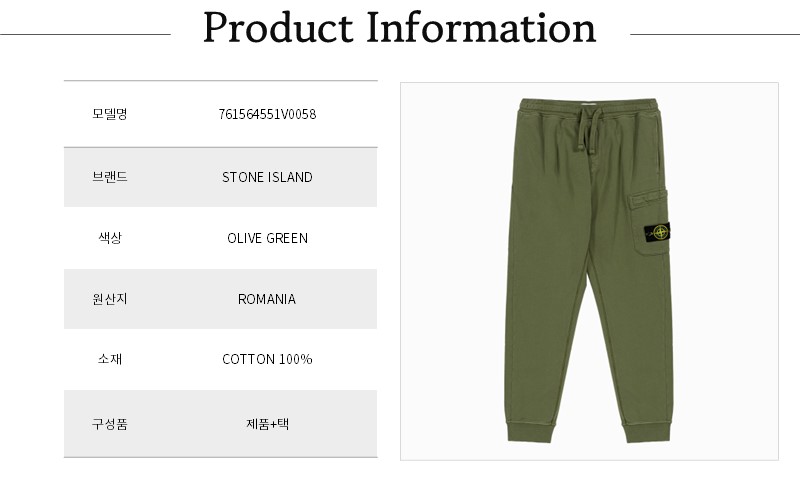Click the right ribbed ankle cuff

point(647,428)
